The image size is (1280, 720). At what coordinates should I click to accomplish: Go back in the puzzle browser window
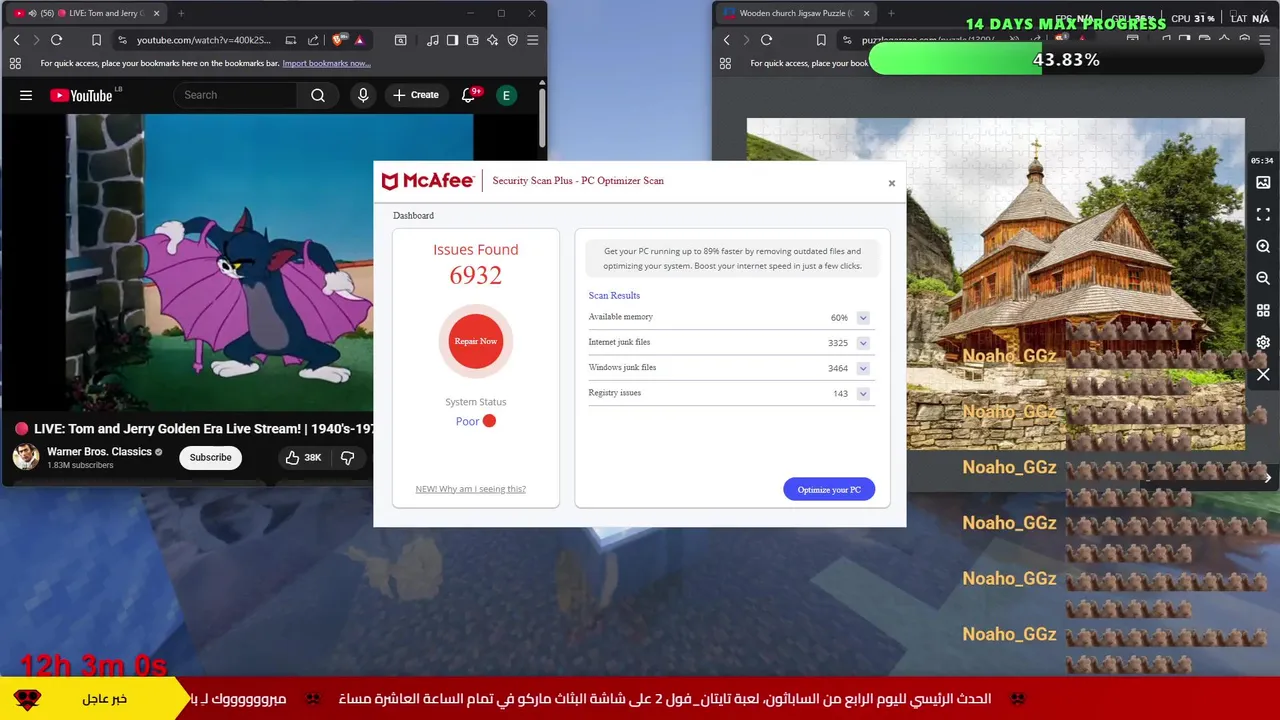(726, 40)
